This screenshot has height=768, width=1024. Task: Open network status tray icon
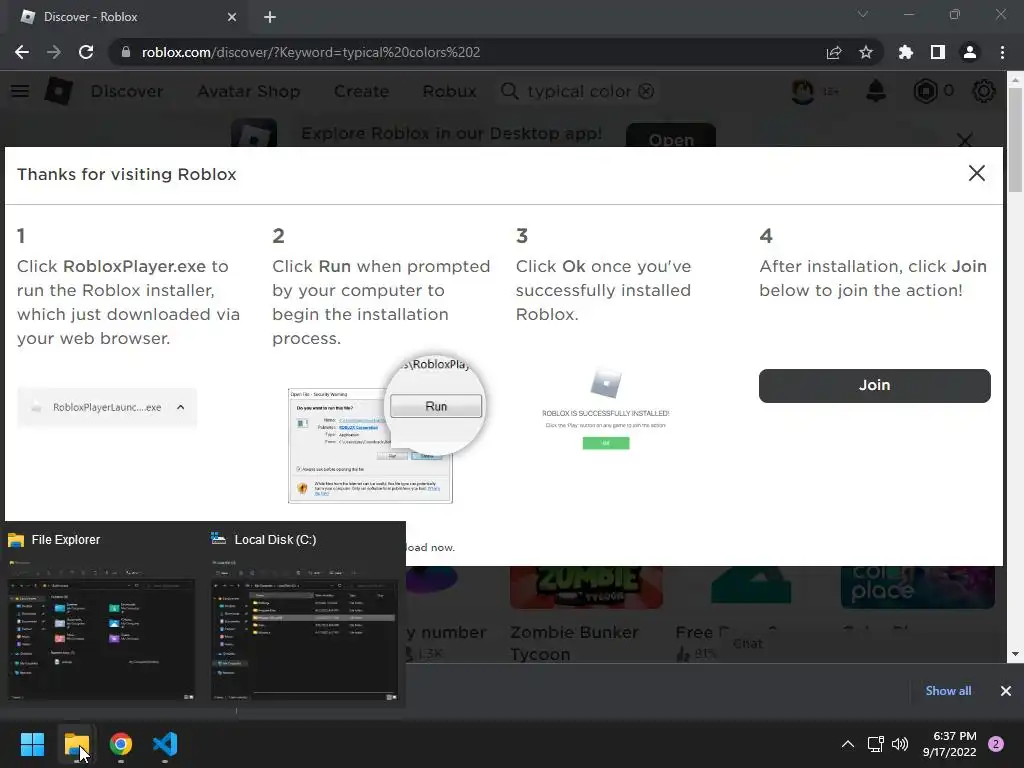click(x=875, y=744)
